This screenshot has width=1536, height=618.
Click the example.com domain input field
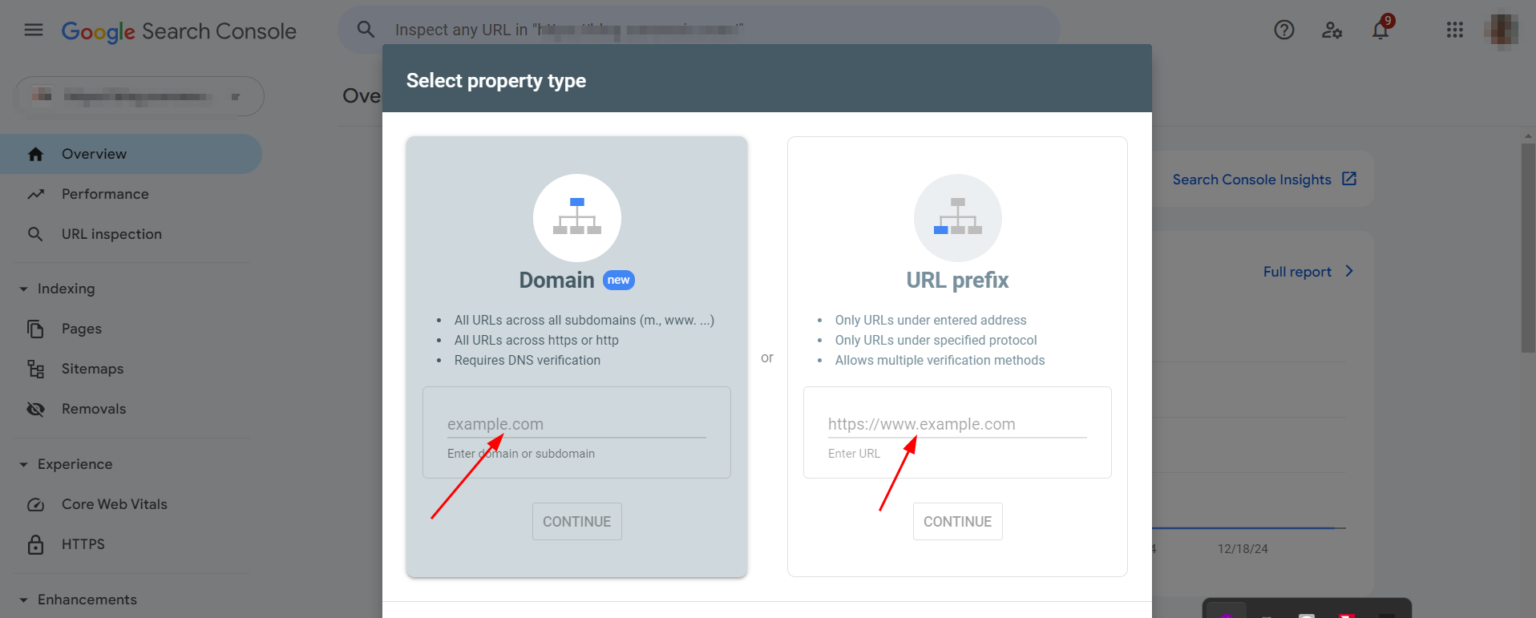tap(577, 424)
